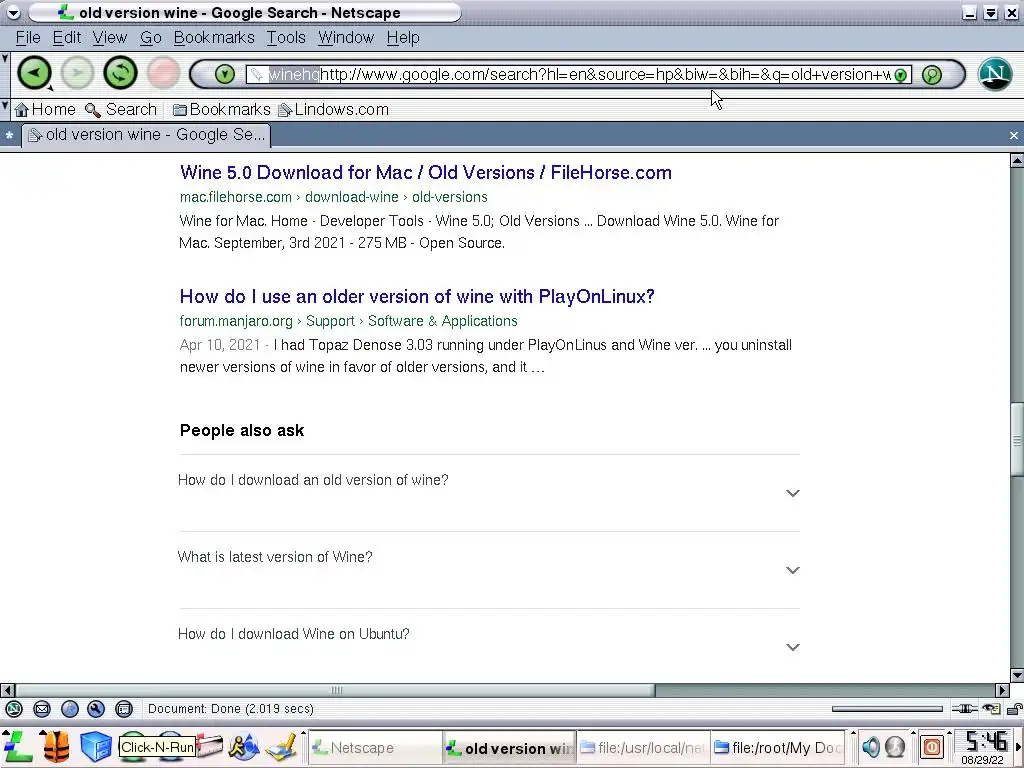Image resolution: width=1024 pixels, height=768 pixels.
Task: Click the greyed-out Forward arrow button
Action: point(77,72)
